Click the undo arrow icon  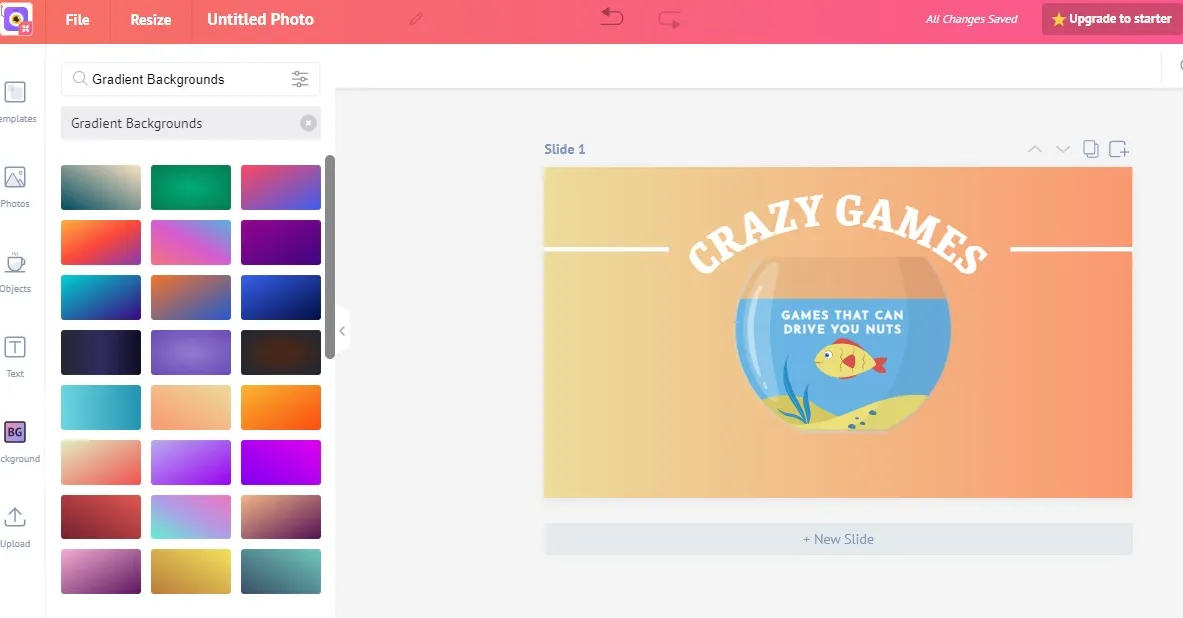612,17
